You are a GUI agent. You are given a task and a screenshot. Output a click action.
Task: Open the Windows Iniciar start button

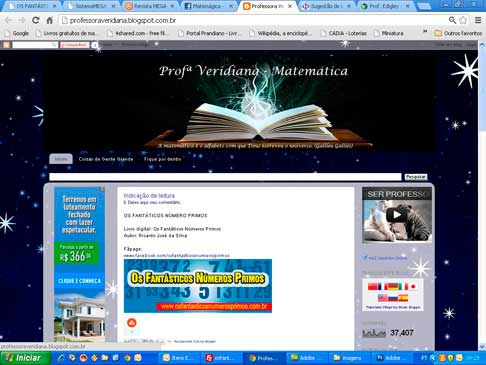[x=25, y=358]
